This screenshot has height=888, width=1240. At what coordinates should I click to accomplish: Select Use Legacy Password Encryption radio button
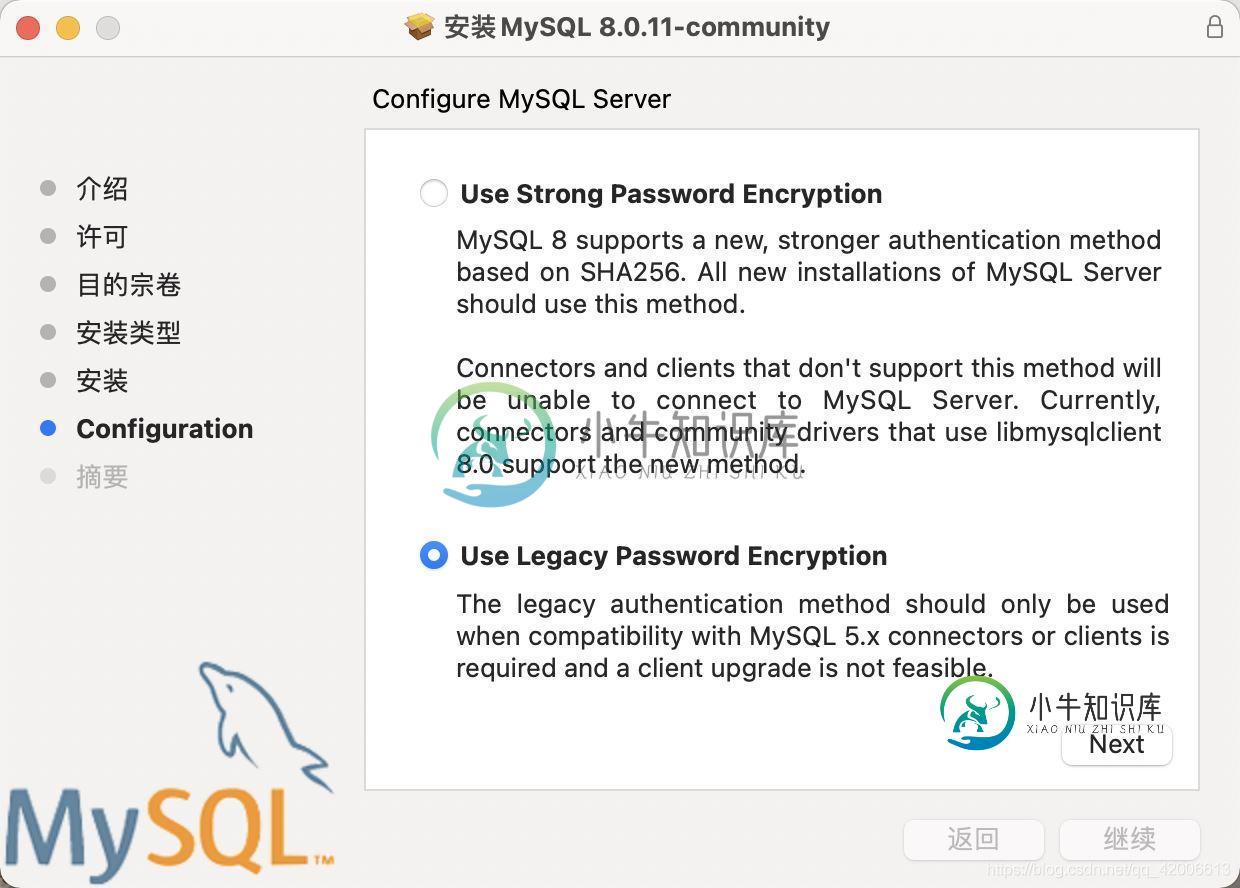[x=434, y=555]
